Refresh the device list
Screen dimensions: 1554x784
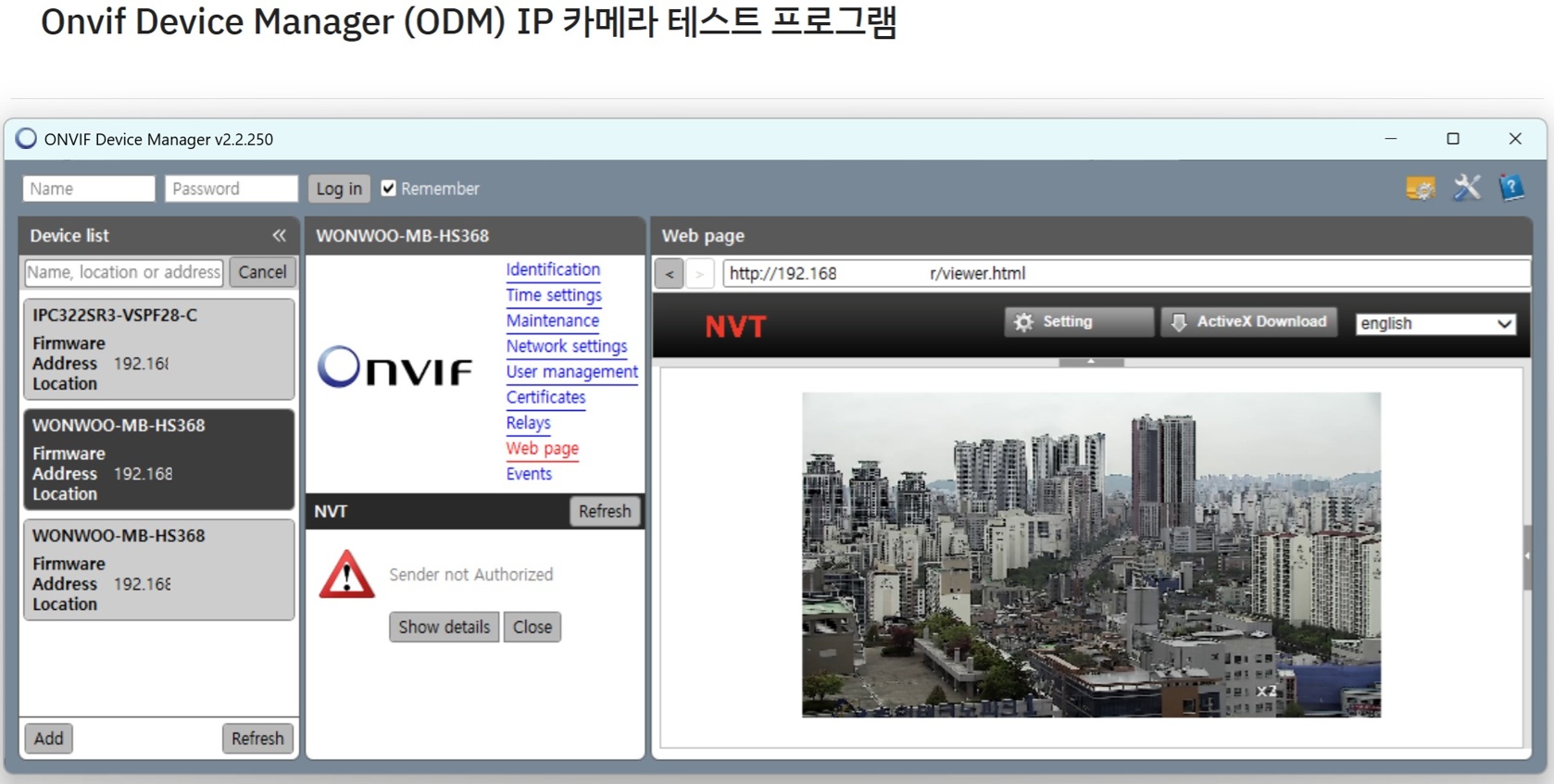pyautogui.click(x=257, y=739)
